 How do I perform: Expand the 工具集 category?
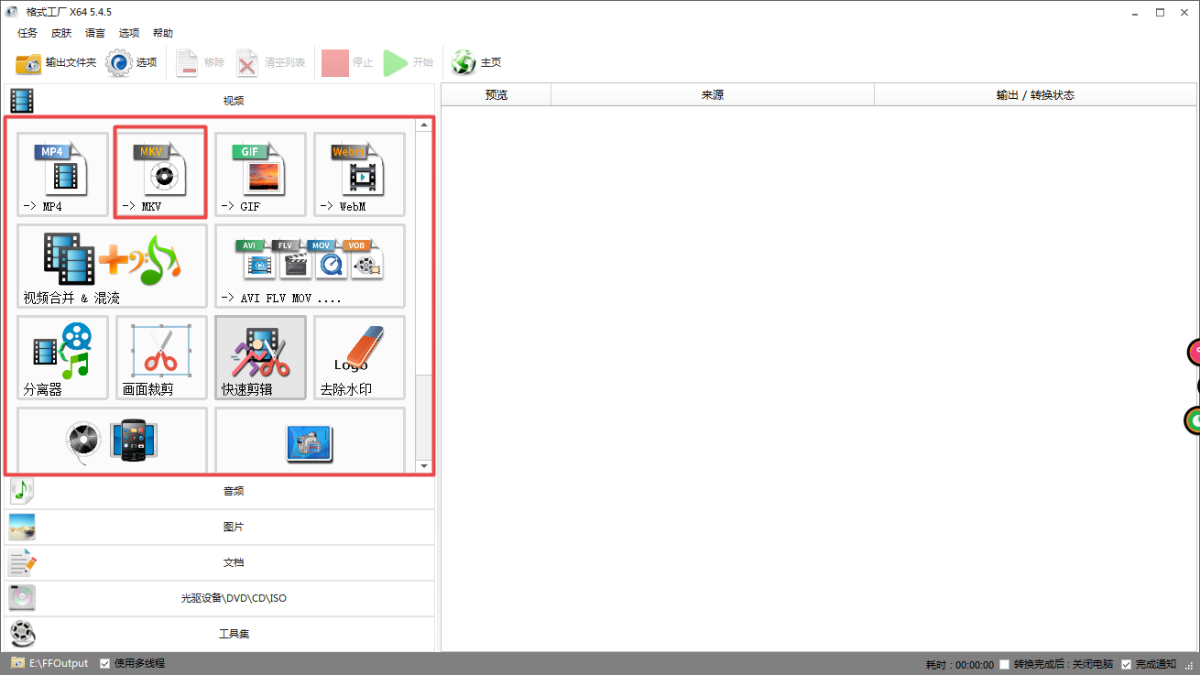coord(220,634)
